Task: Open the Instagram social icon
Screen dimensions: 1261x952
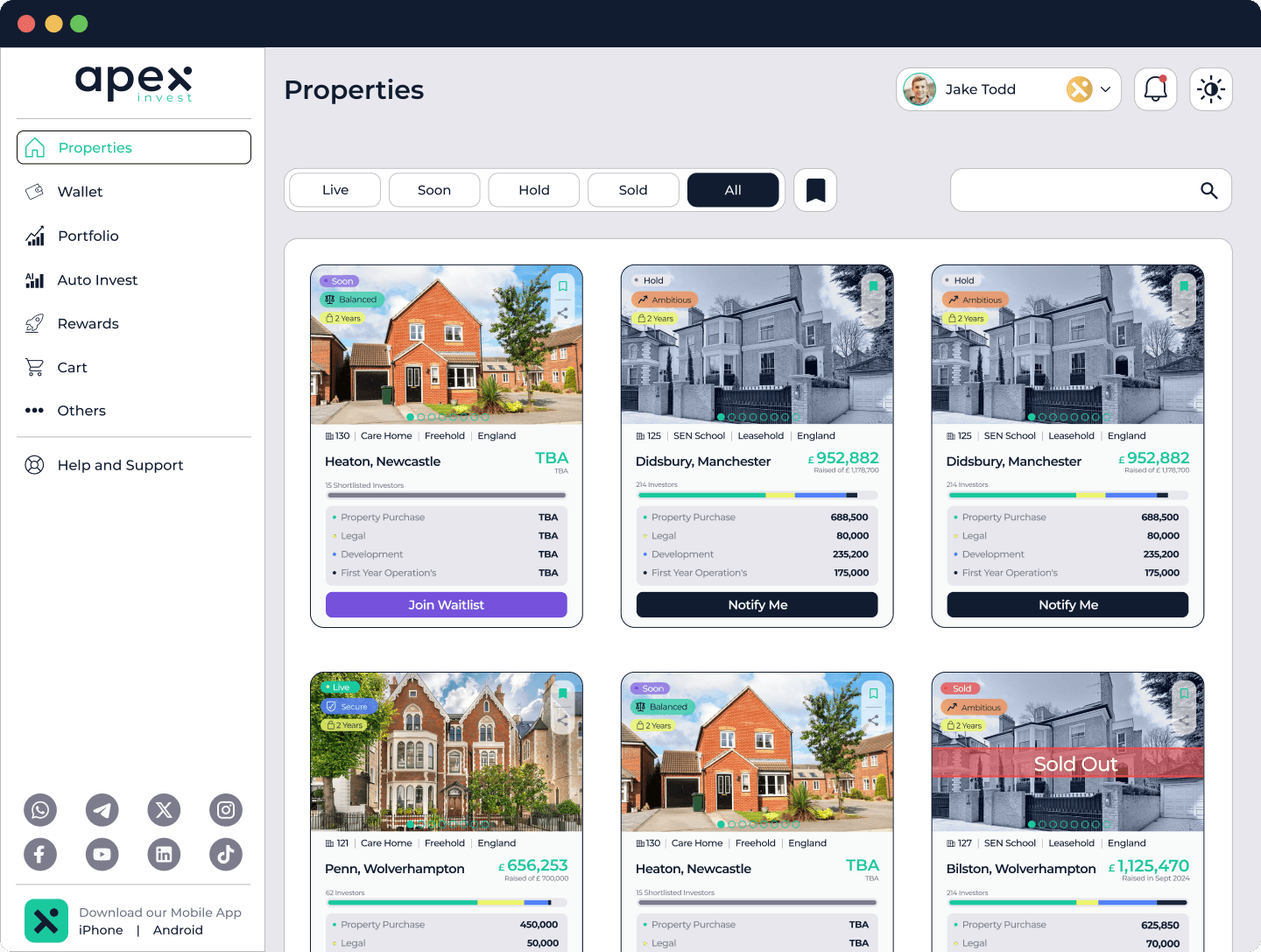Action: pos(226,810)
